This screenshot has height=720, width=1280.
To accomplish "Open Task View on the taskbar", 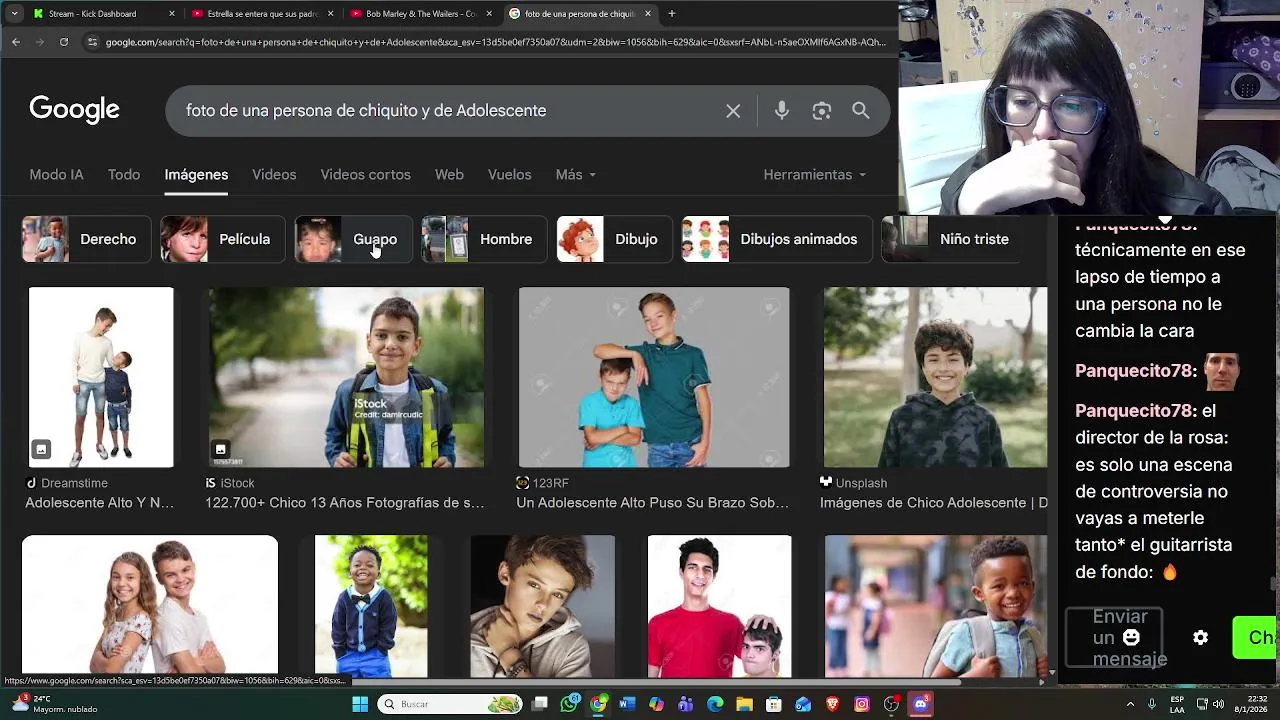I will tap(540, 704).
